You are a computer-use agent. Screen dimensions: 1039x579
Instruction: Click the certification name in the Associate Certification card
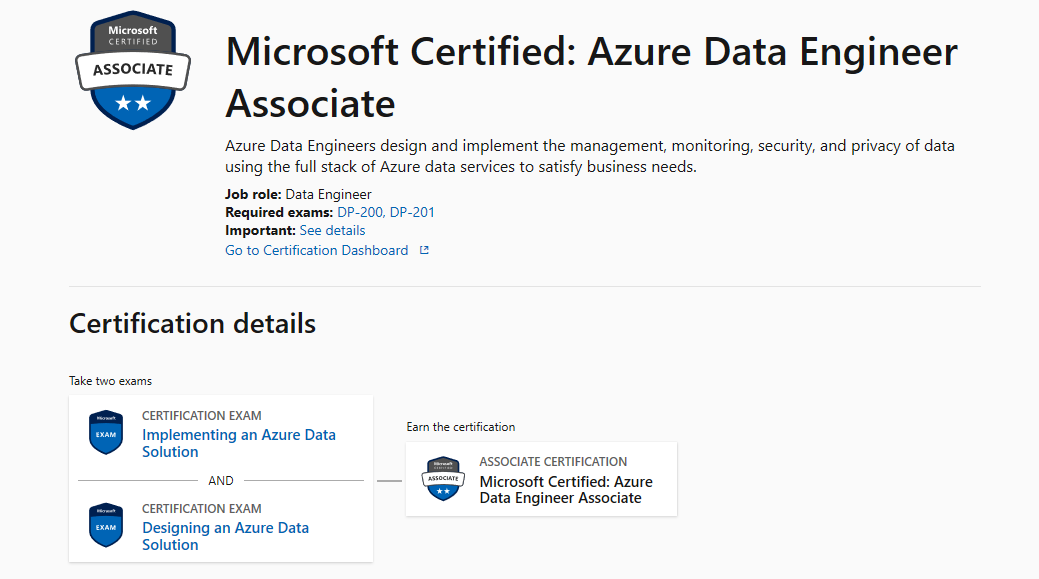566,490
